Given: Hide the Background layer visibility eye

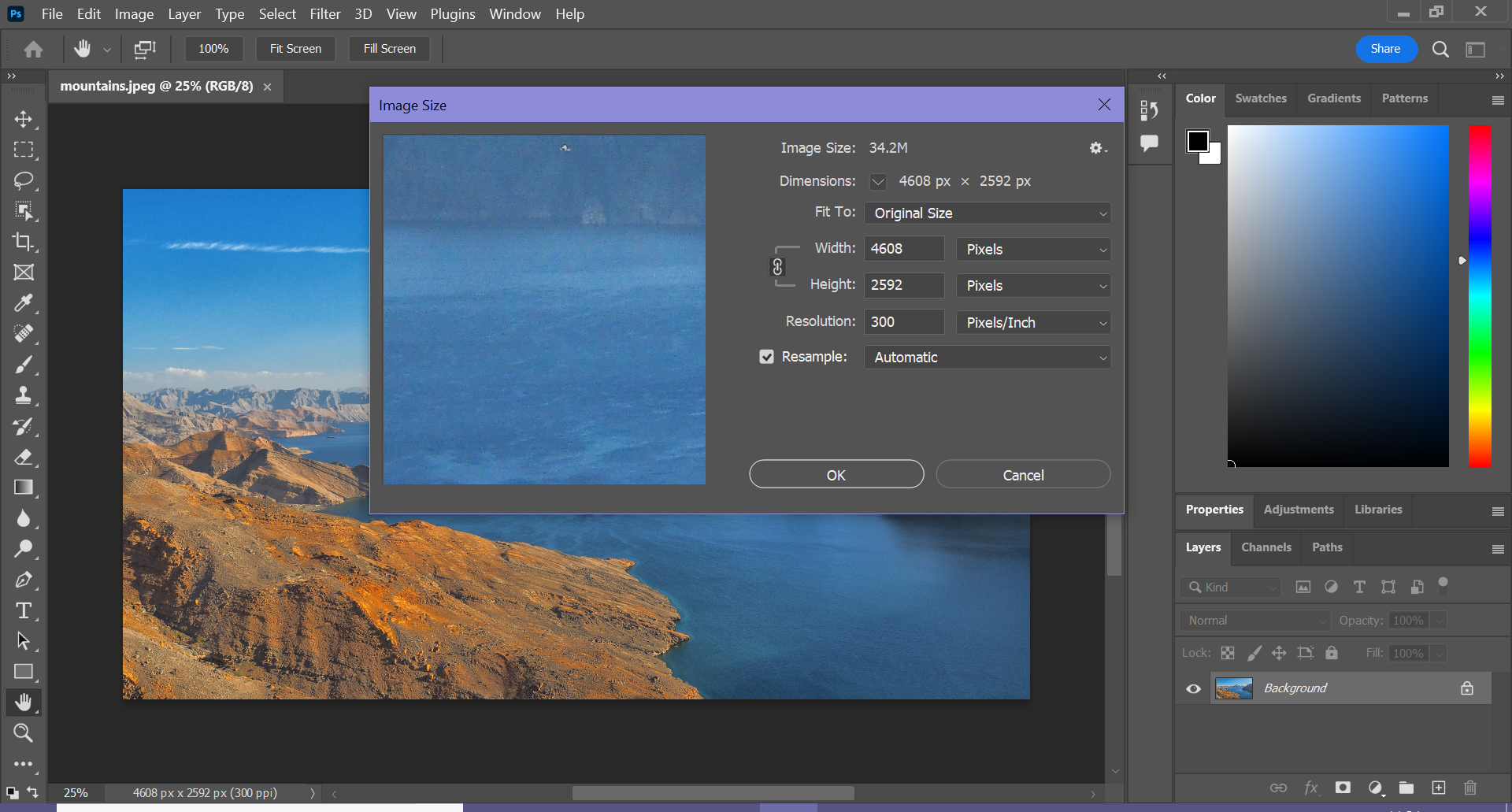Looking at the screenshot, I should [1194, 688].
